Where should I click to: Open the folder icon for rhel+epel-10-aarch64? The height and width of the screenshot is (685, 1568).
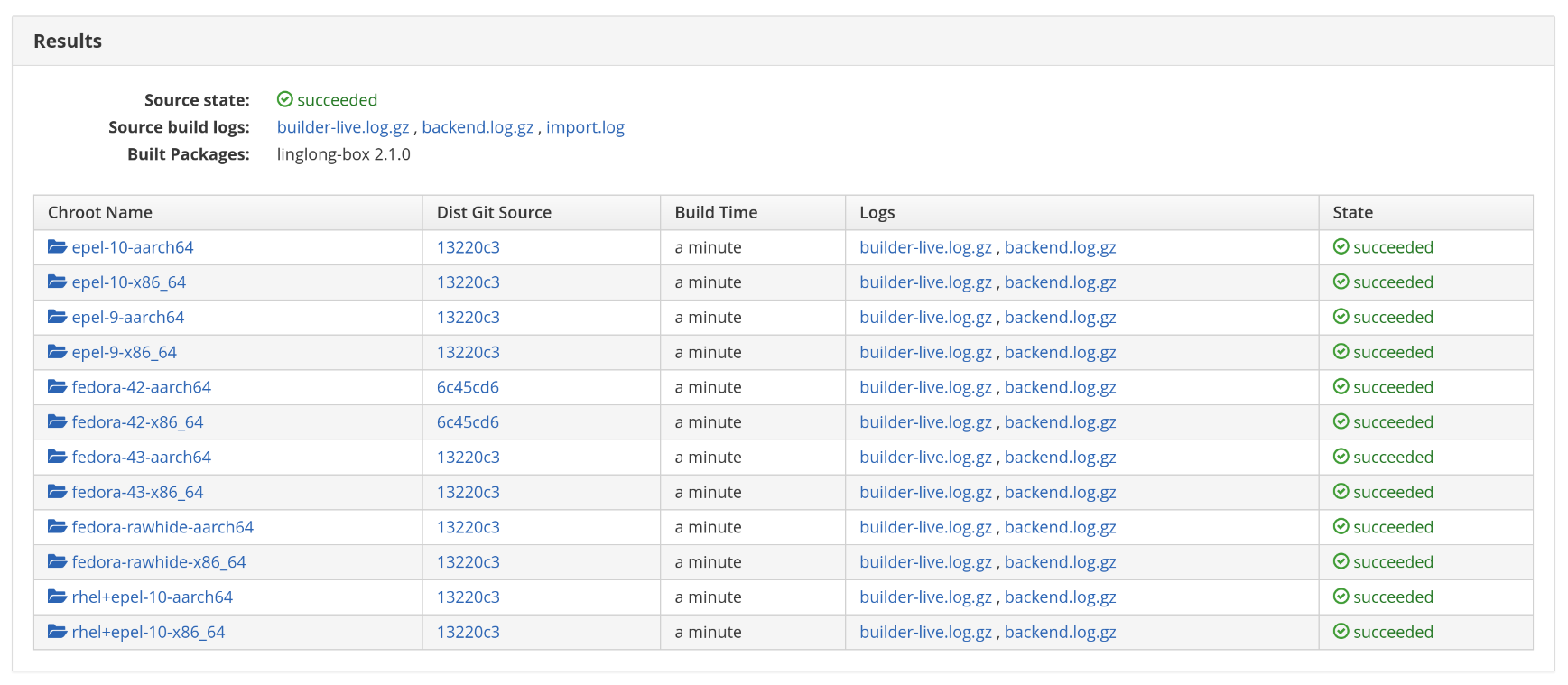pos(57,597)
